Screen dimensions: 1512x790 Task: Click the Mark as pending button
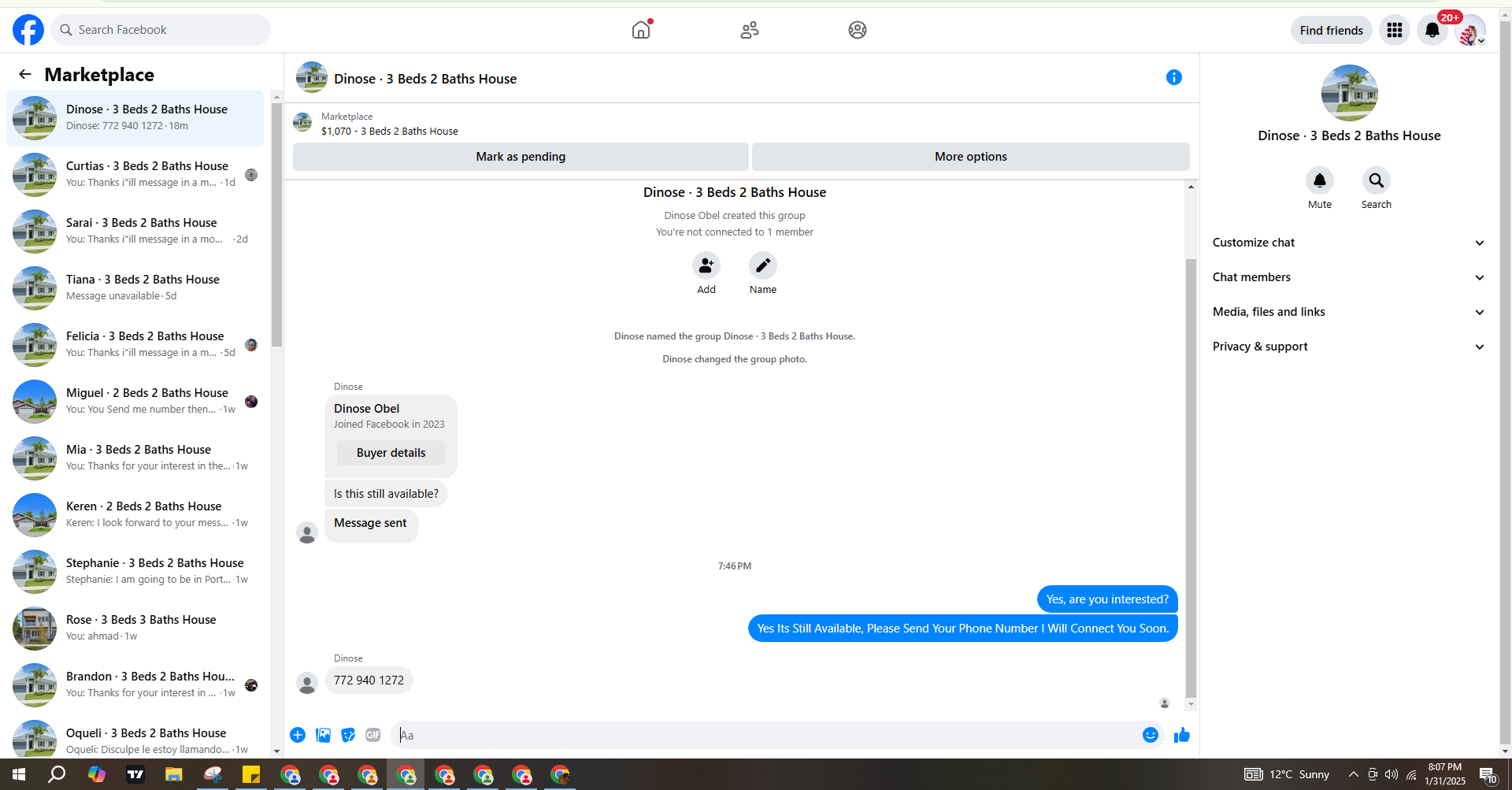(x=521, y=157)
